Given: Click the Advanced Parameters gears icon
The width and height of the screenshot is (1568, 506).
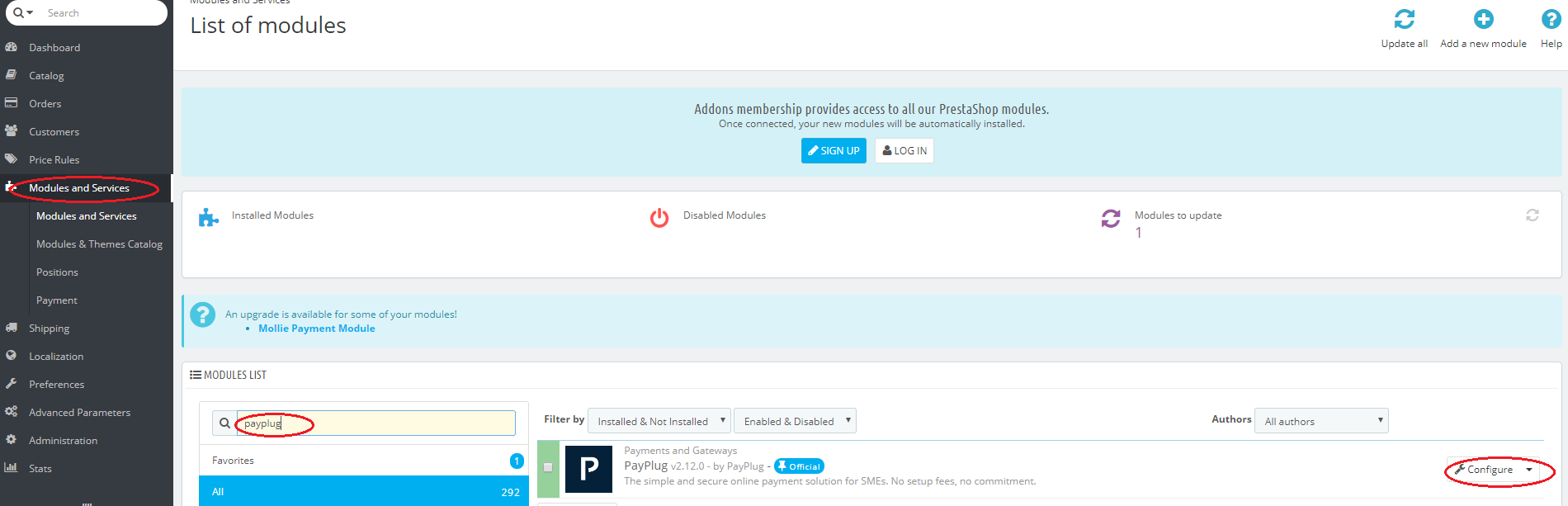Looking at the screenshot, I should pyautogui.click(x=12, y=412).
